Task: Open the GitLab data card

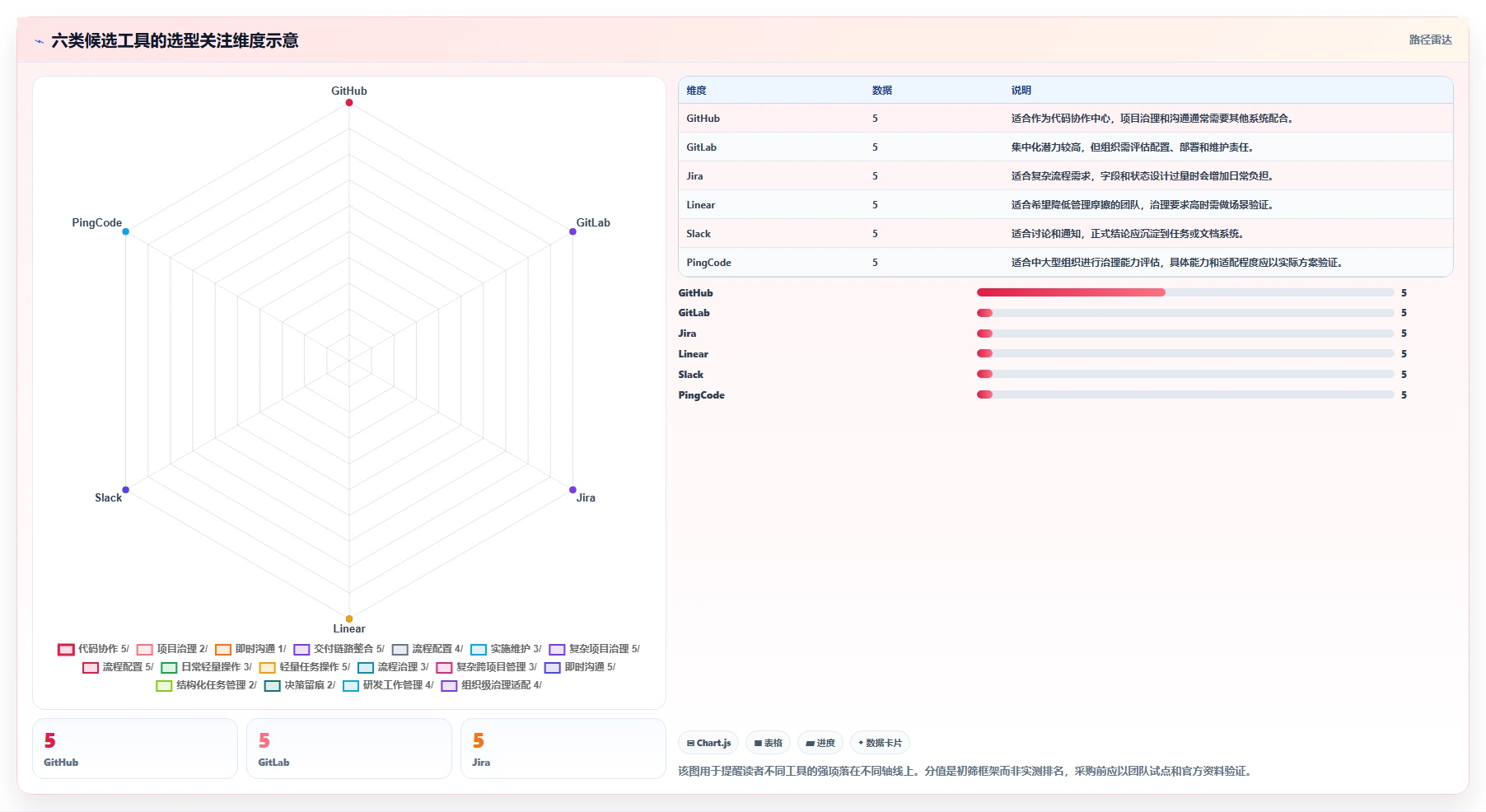Action: tap(349, 749)
